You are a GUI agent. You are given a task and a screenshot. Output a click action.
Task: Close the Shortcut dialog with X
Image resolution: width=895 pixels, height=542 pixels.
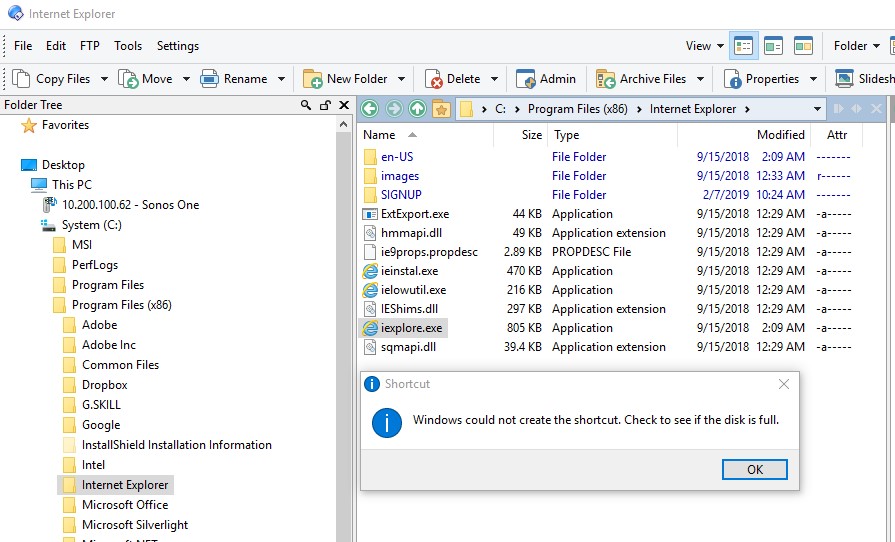click(784, 384)
